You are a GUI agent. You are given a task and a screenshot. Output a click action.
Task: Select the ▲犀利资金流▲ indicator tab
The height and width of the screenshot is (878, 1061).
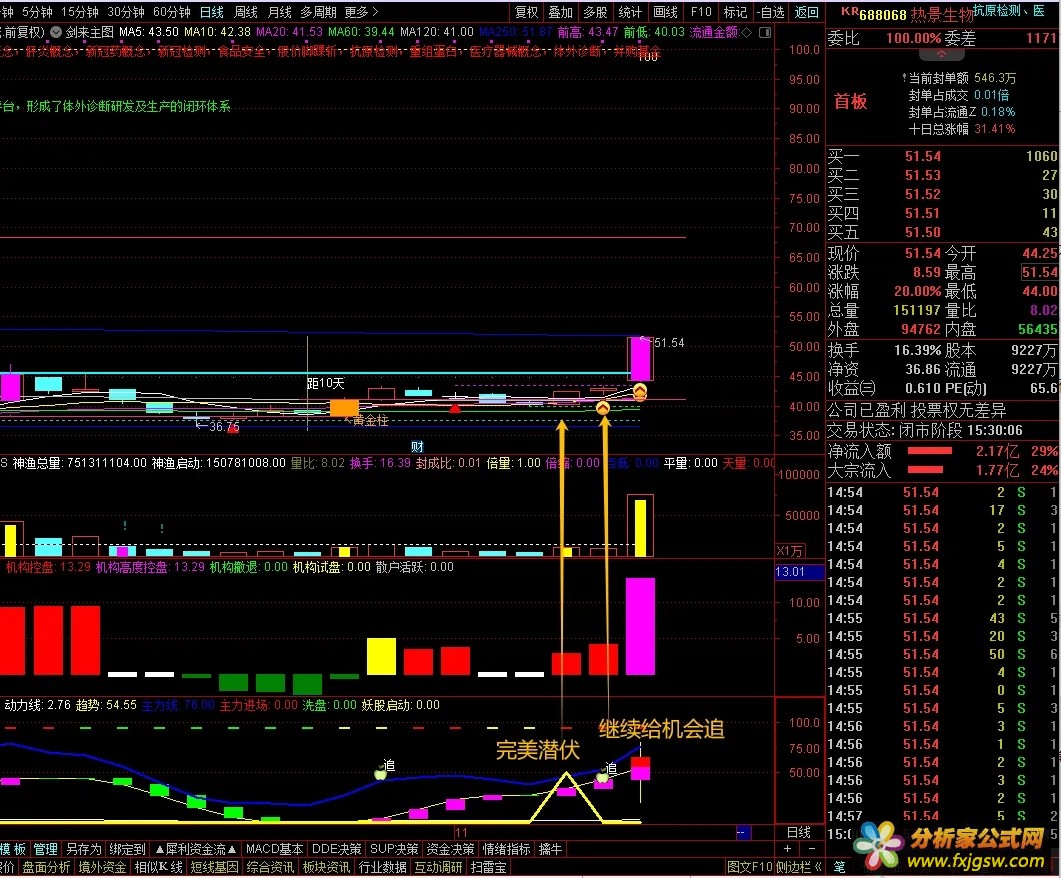(x=196, y=849)
